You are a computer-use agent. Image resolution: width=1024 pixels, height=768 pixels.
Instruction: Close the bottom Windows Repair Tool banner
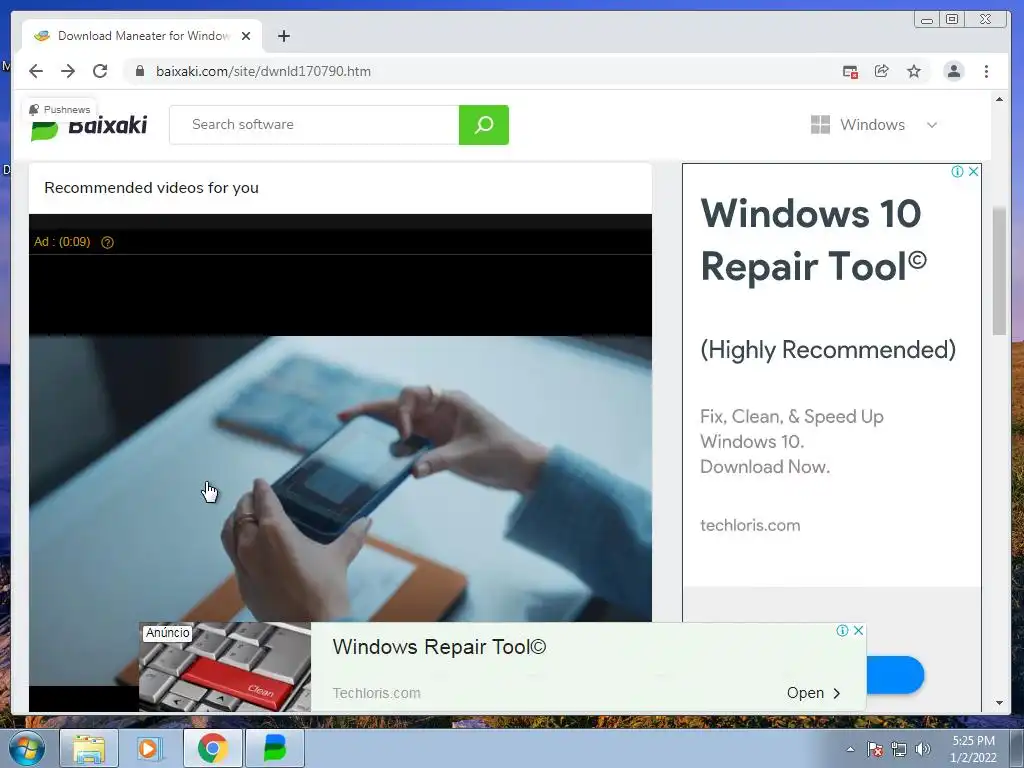(x=858, y=630)
